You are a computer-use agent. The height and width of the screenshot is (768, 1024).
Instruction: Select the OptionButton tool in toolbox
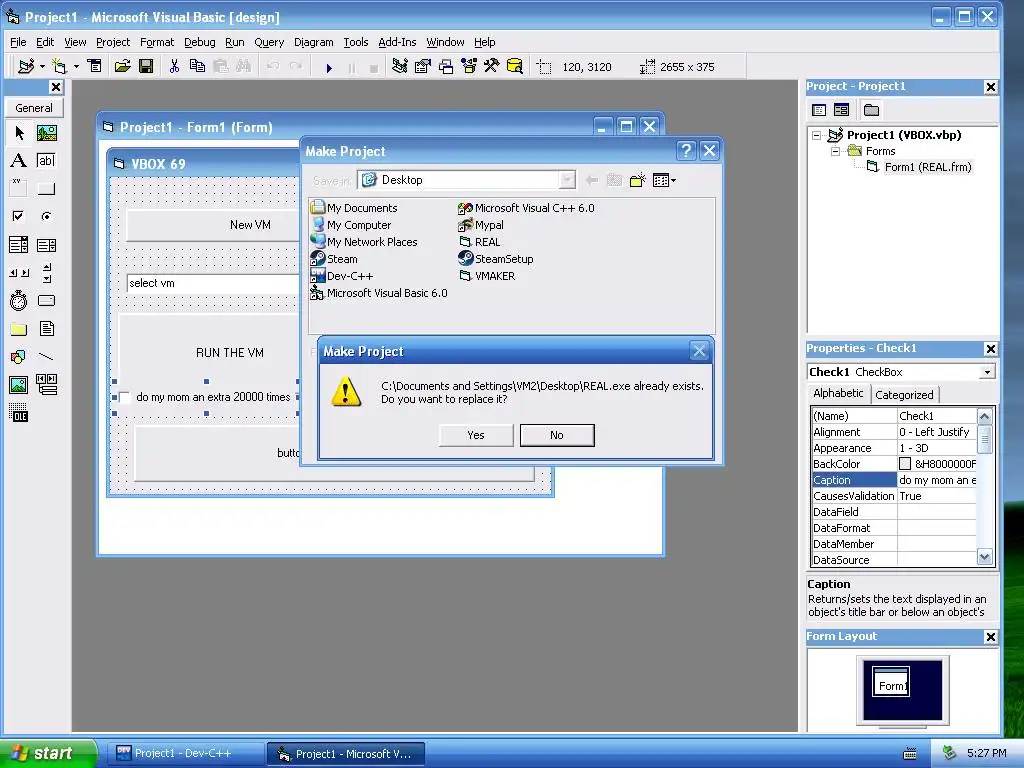pyautogui.click(x=46, y=216)
